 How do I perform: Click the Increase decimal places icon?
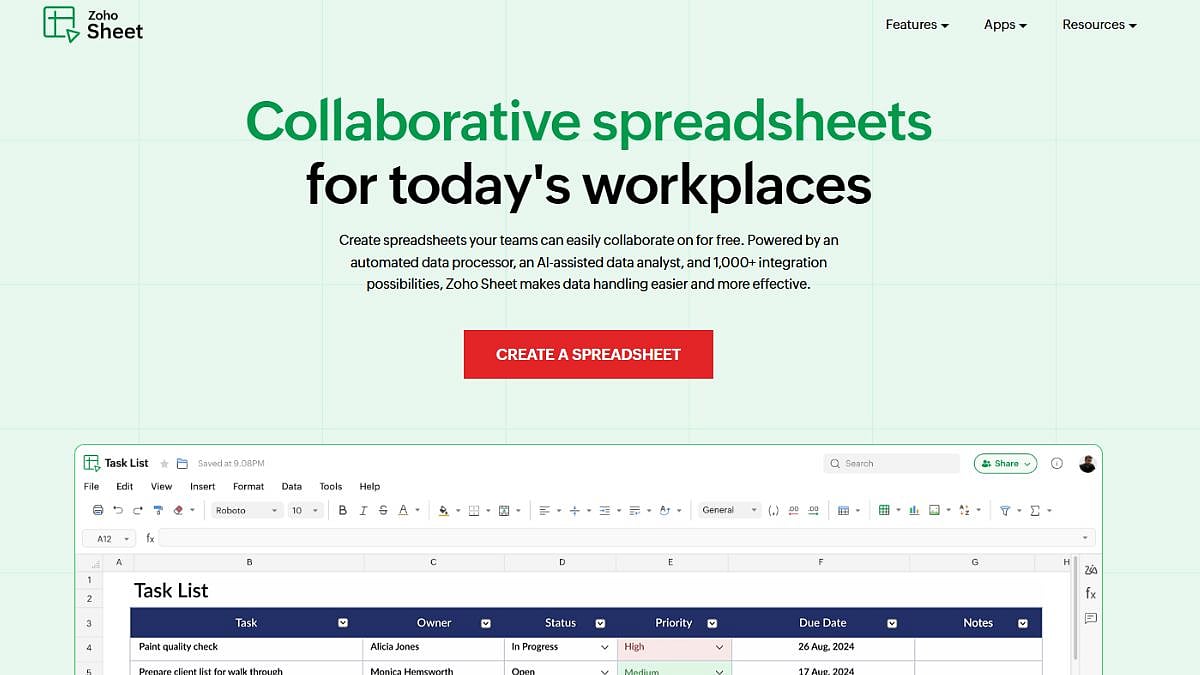813,510
